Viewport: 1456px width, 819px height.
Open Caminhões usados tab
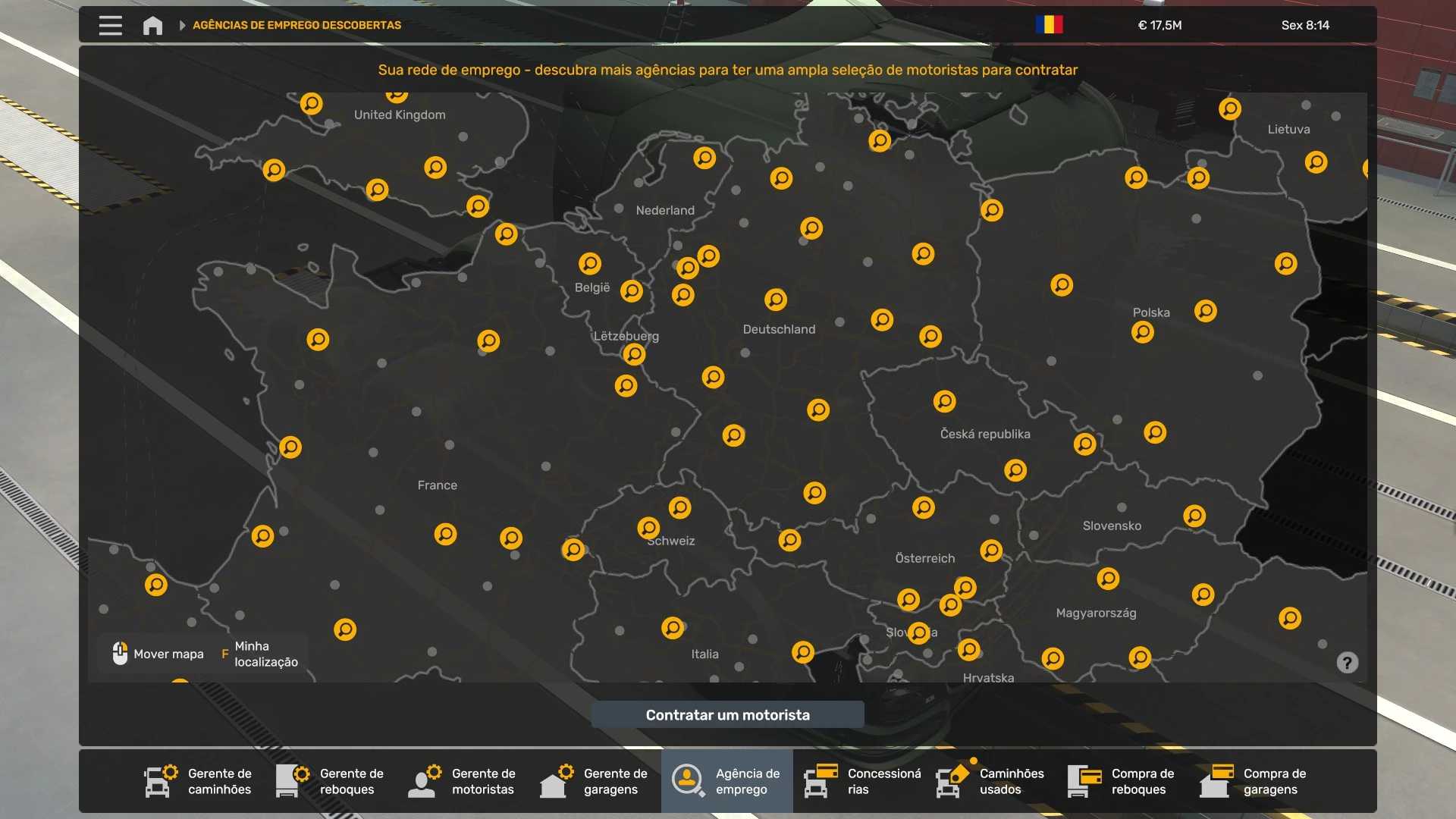click(x=990, y=781)
